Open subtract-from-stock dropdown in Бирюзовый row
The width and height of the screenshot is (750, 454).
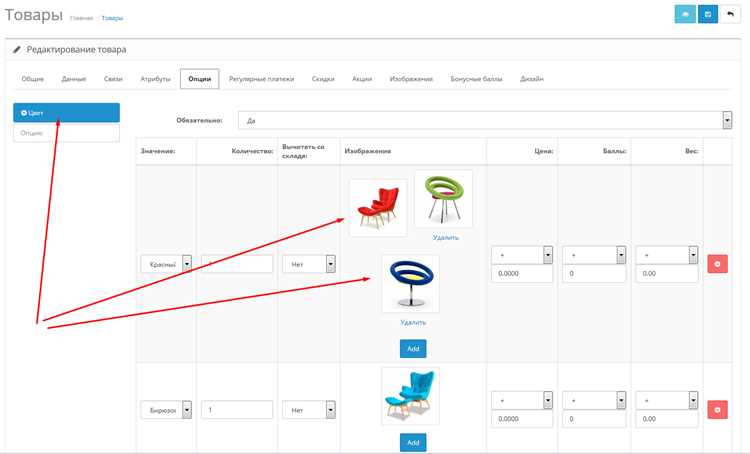coord(309,410)
